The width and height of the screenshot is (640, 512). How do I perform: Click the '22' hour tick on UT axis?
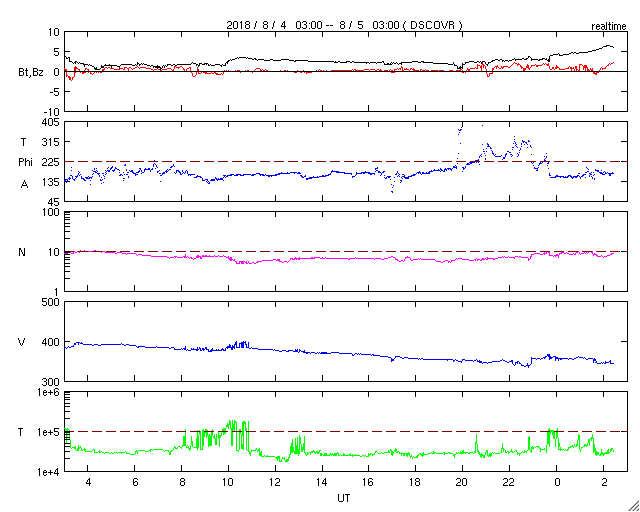[509, 482]
